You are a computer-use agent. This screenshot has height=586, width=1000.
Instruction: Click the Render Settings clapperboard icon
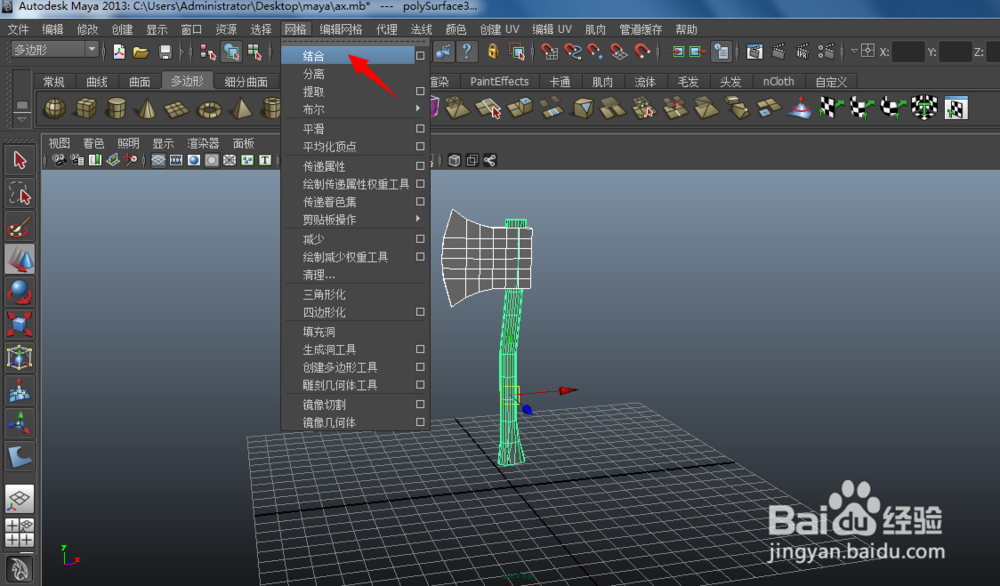tap(827, 52)
